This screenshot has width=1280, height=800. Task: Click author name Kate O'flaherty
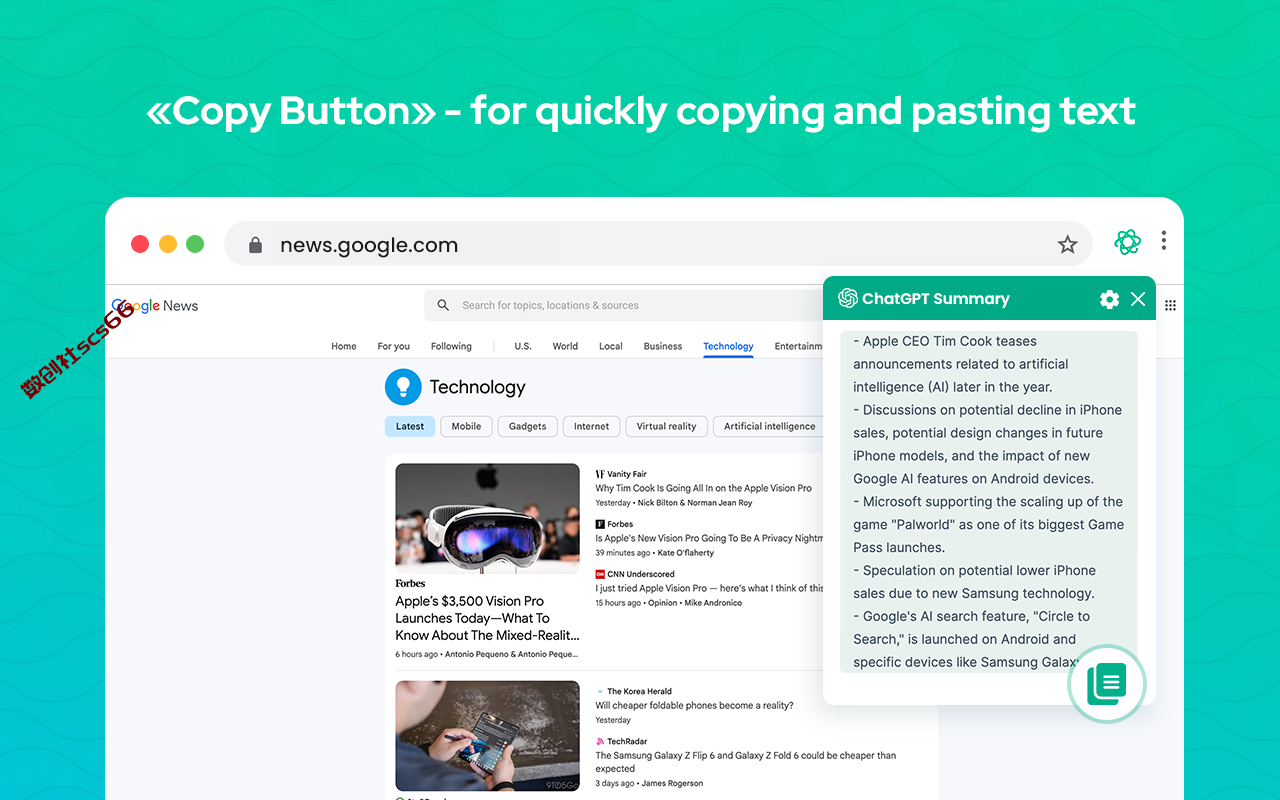(x=685, y=553)
